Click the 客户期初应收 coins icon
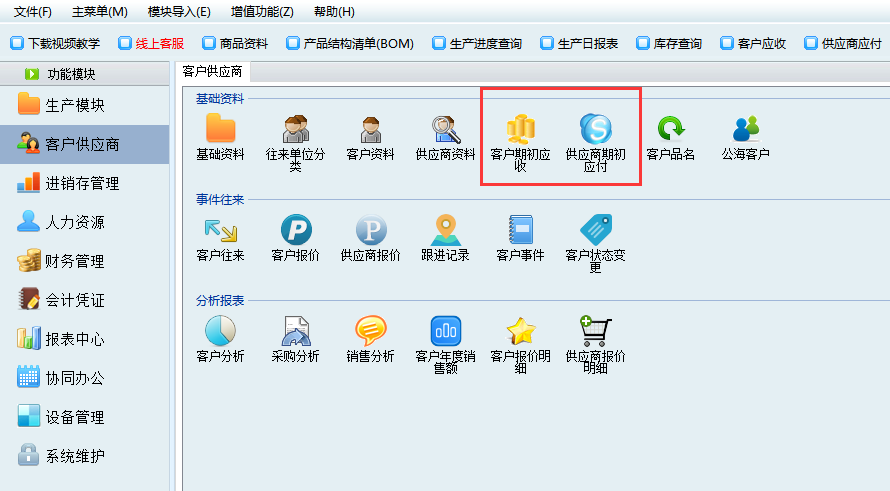This screenshot has height=491, width=890. [x=520, y=130]
